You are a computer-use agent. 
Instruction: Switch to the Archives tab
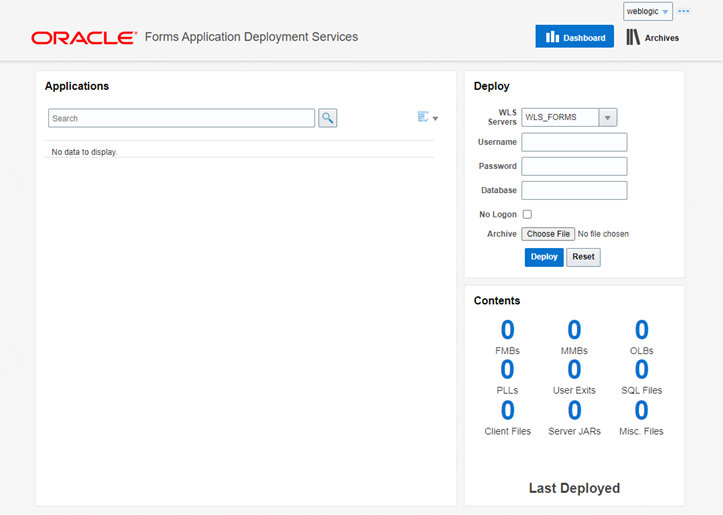tap(652, 37)
